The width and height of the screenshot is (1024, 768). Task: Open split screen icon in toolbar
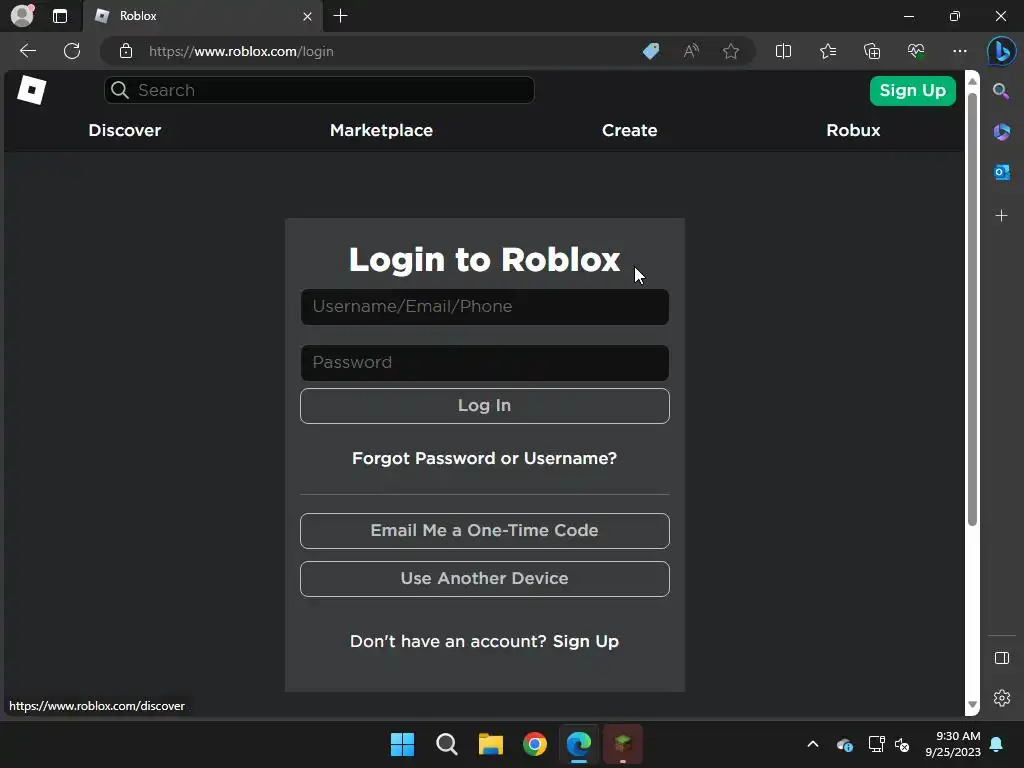(783, 51)
